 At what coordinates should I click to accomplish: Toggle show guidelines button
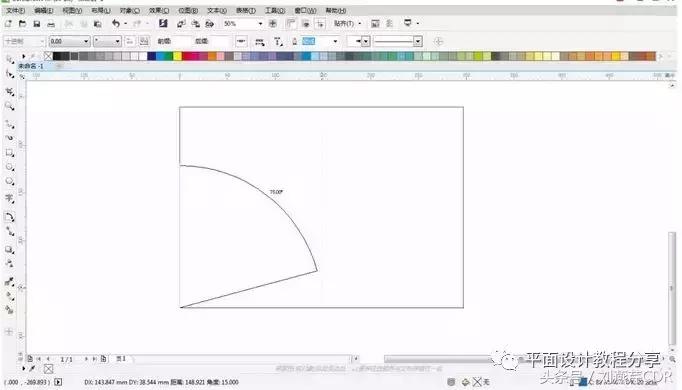click(320, 23)
